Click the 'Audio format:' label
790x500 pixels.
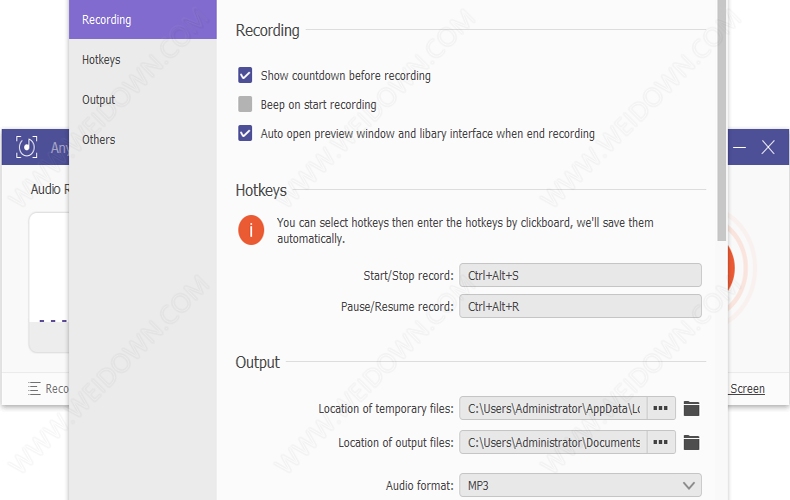pos(420,485)
